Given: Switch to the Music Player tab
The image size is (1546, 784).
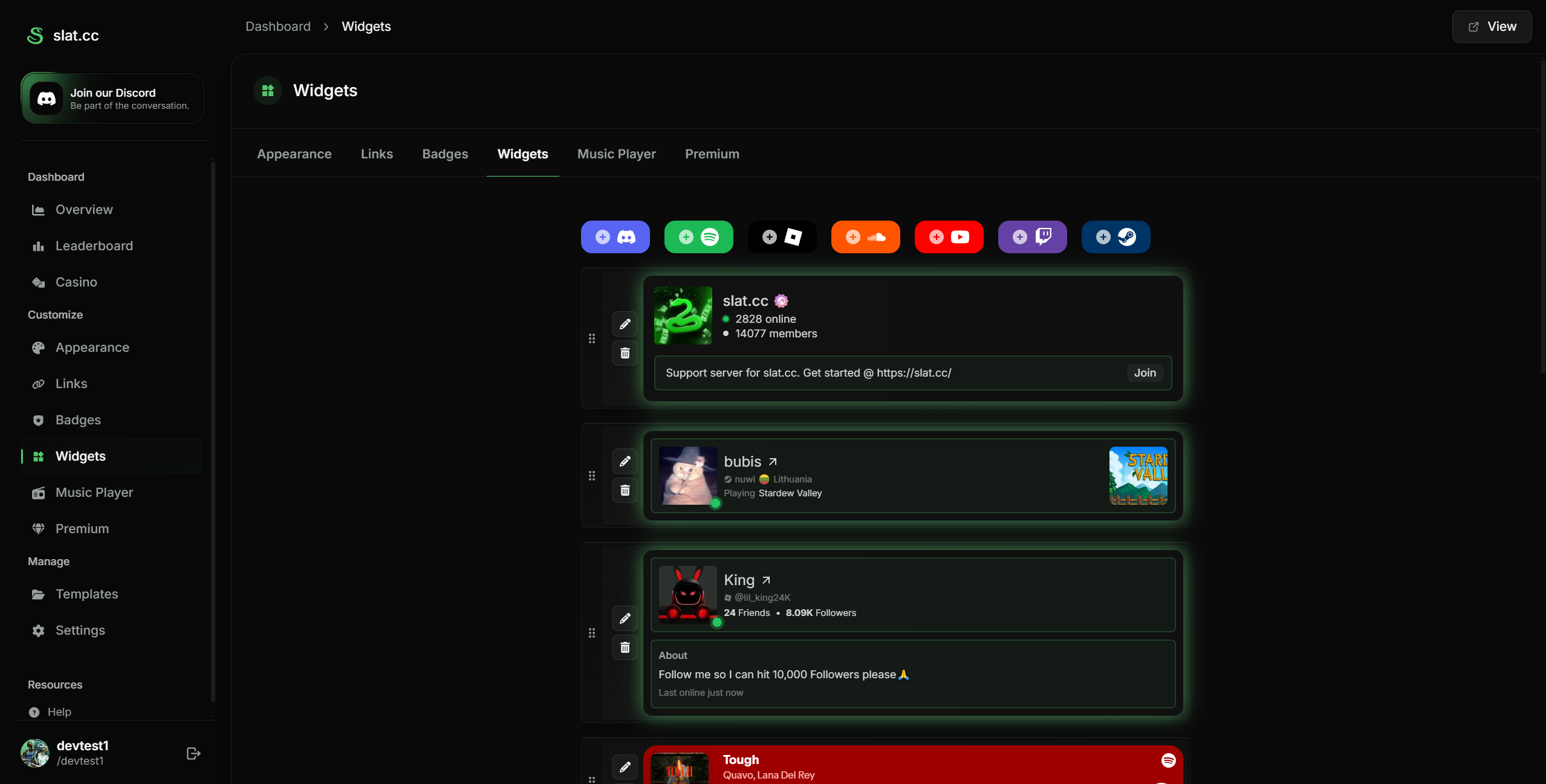Looking at the screenshot, I should (x=616, y=154).
